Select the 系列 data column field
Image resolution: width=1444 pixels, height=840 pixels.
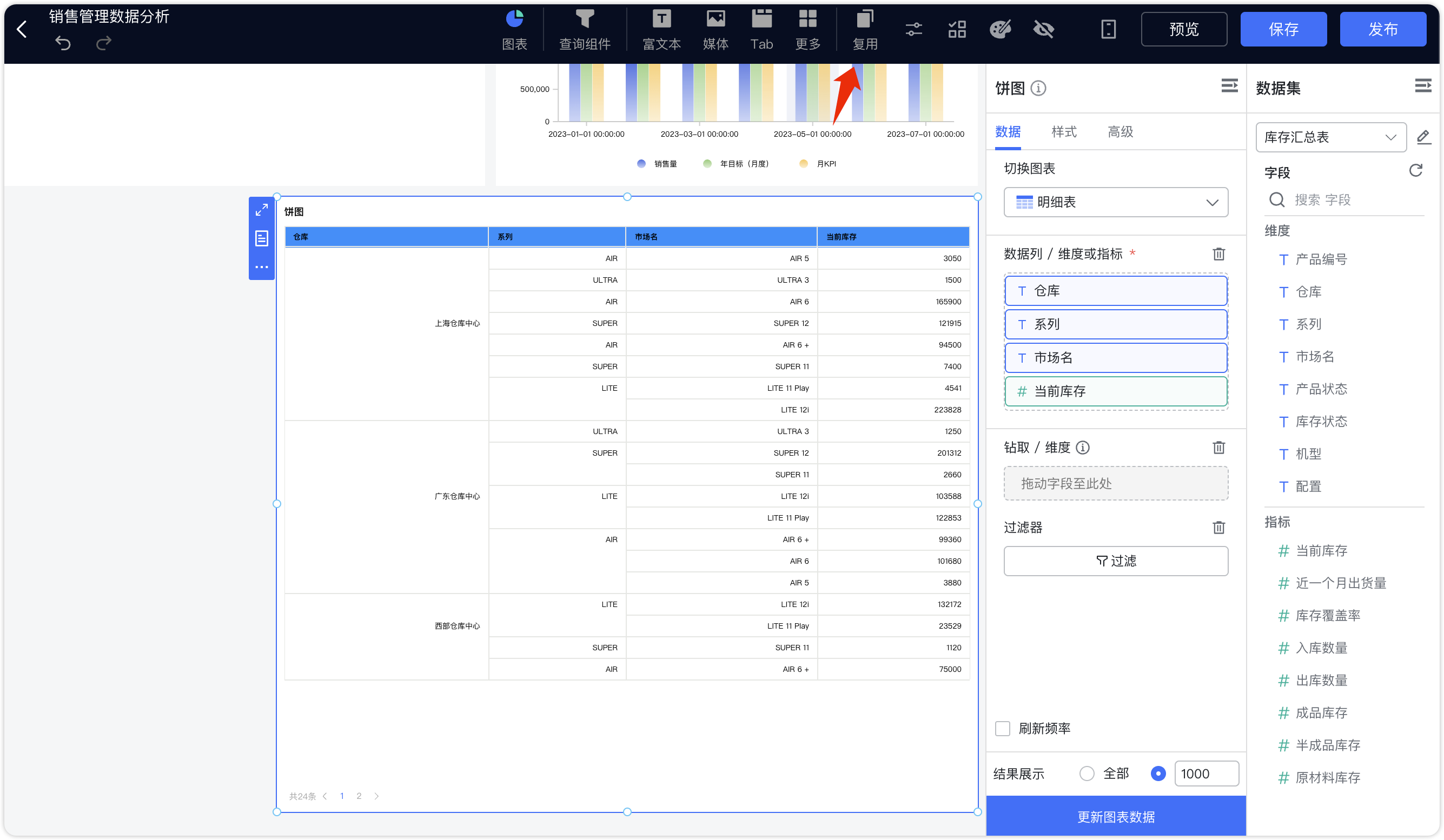click(x=1115, y=324)
